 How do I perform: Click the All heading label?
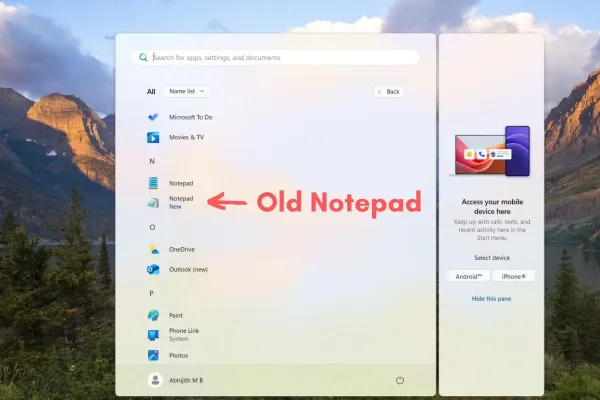(151, 91)
